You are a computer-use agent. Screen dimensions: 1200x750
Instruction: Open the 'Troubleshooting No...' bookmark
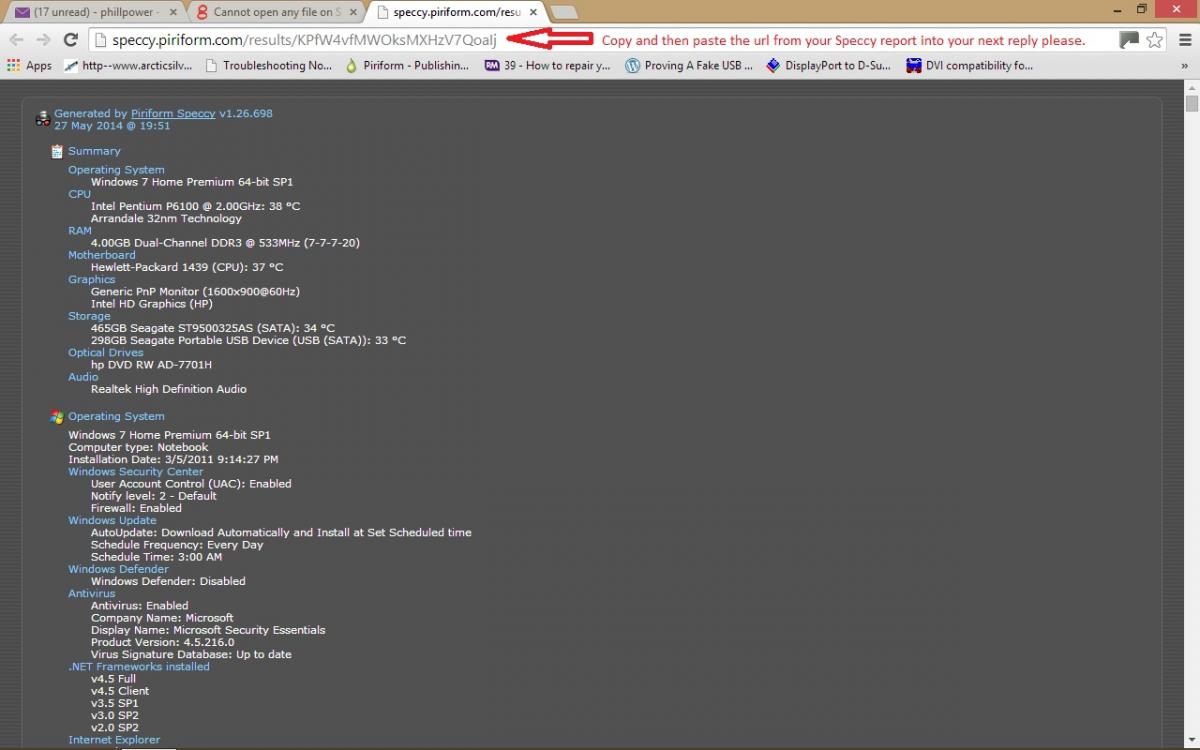(x=268, y=66)
